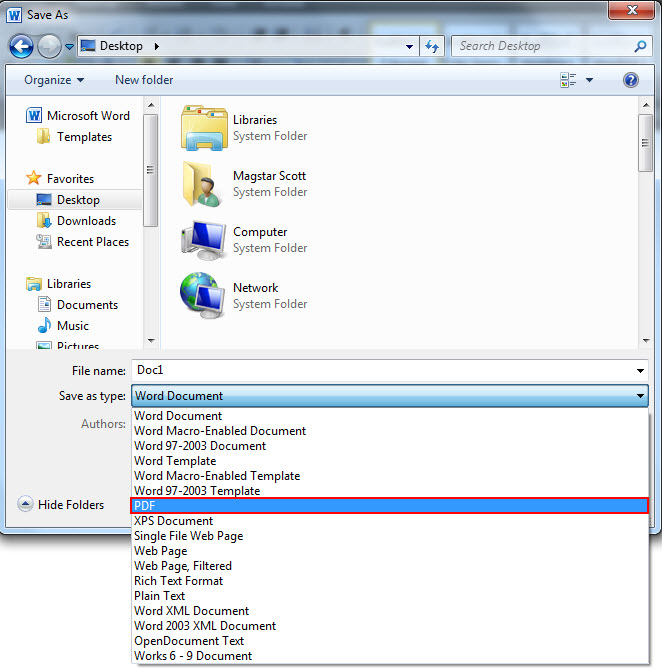This screenshot has width=662, height=668.
Task: Choose Word XML Document option
Action: tap(390, 610)
